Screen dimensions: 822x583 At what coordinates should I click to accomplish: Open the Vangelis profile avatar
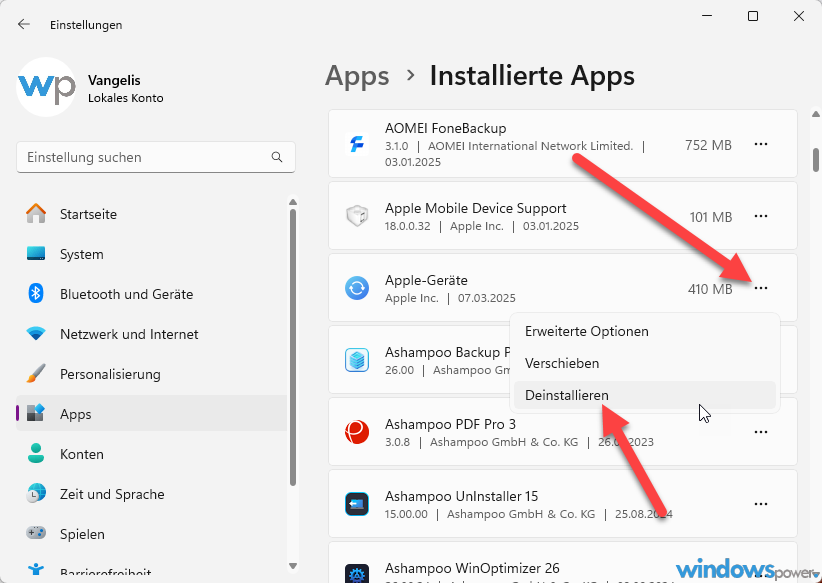click(46, 87)
